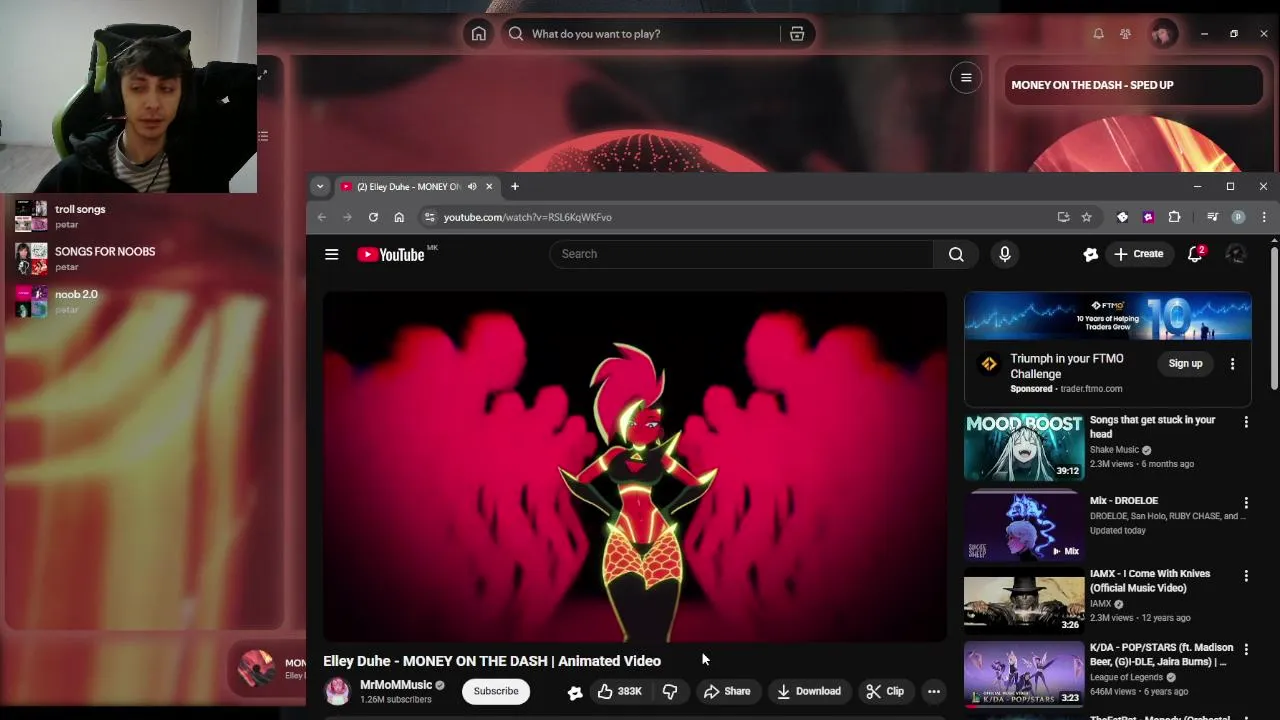Image resolution: width=1280 pixels, height=720 pixels.
Task: Focus the YouTube search field
Action: (741, 254)
